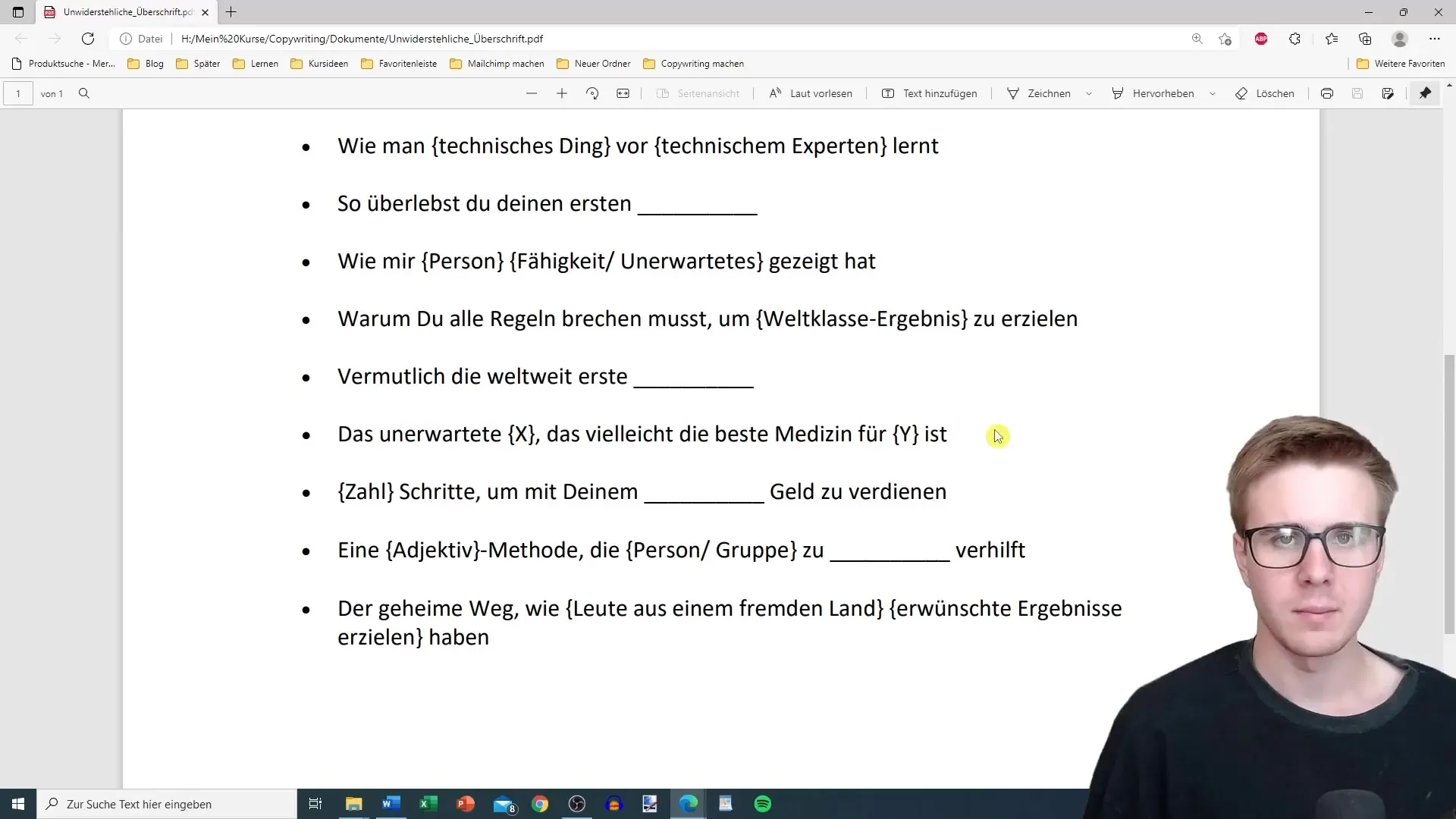Click the Seitenansicht button
The width and height of the screenshot is (1456, 819).
(x=698, y=93)
